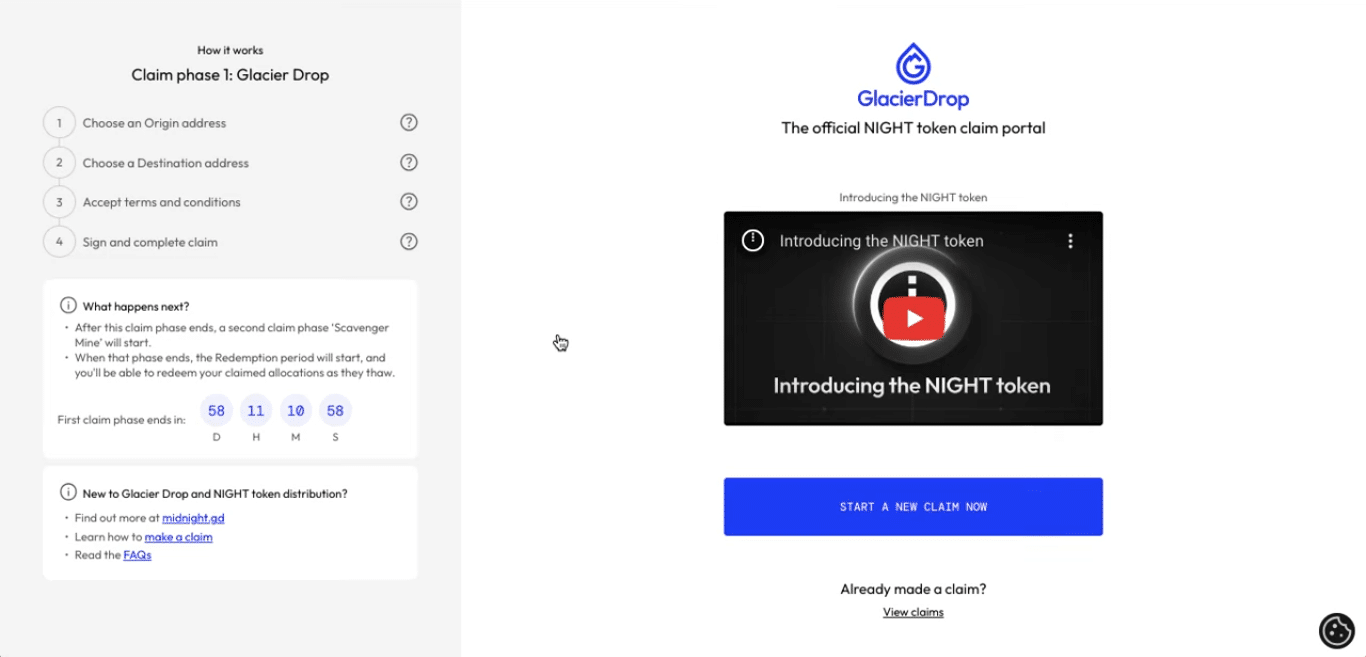Select step 1 circle in How it works
1366x657 pixels.
pyautogui.click(x=59, y=123)
